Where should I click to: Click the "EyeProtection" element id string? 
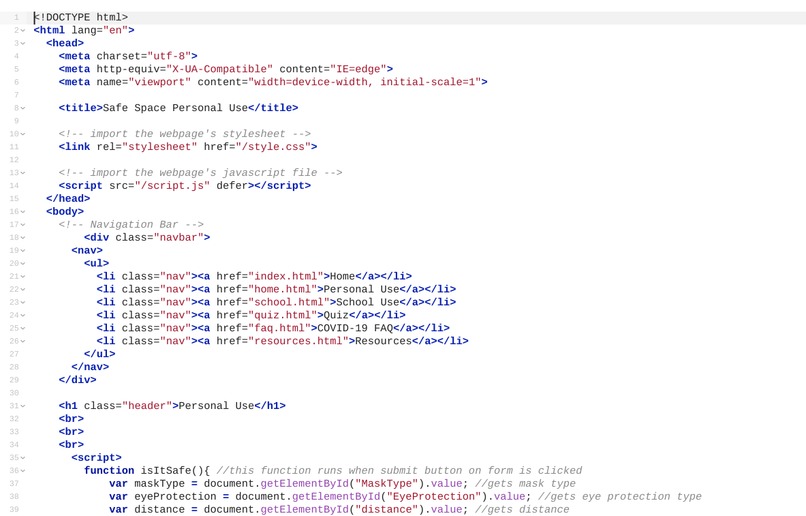pos(434,496)
